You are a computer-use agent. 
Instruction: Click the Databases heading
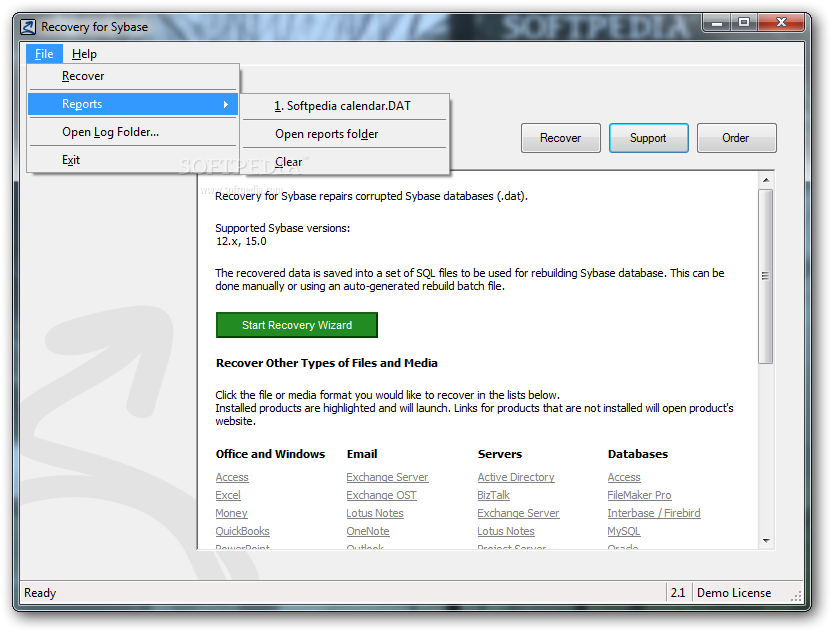tap(638, 454)
